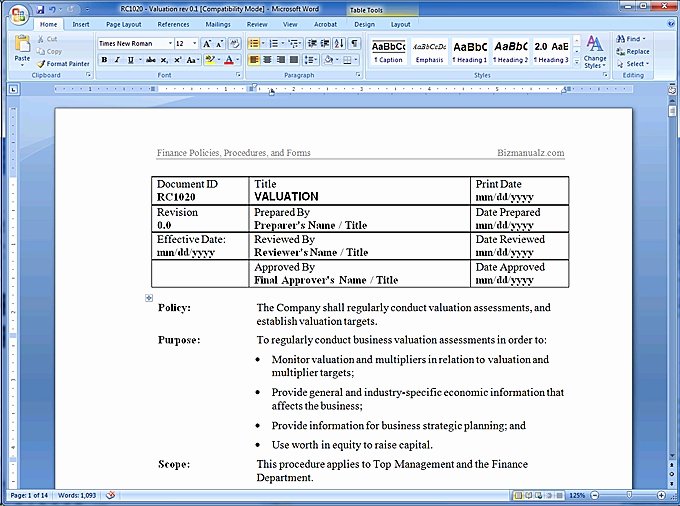Viewport: 680px width, 506px height.
Task: Open the font name dropdown
Action: pos(170,43)
